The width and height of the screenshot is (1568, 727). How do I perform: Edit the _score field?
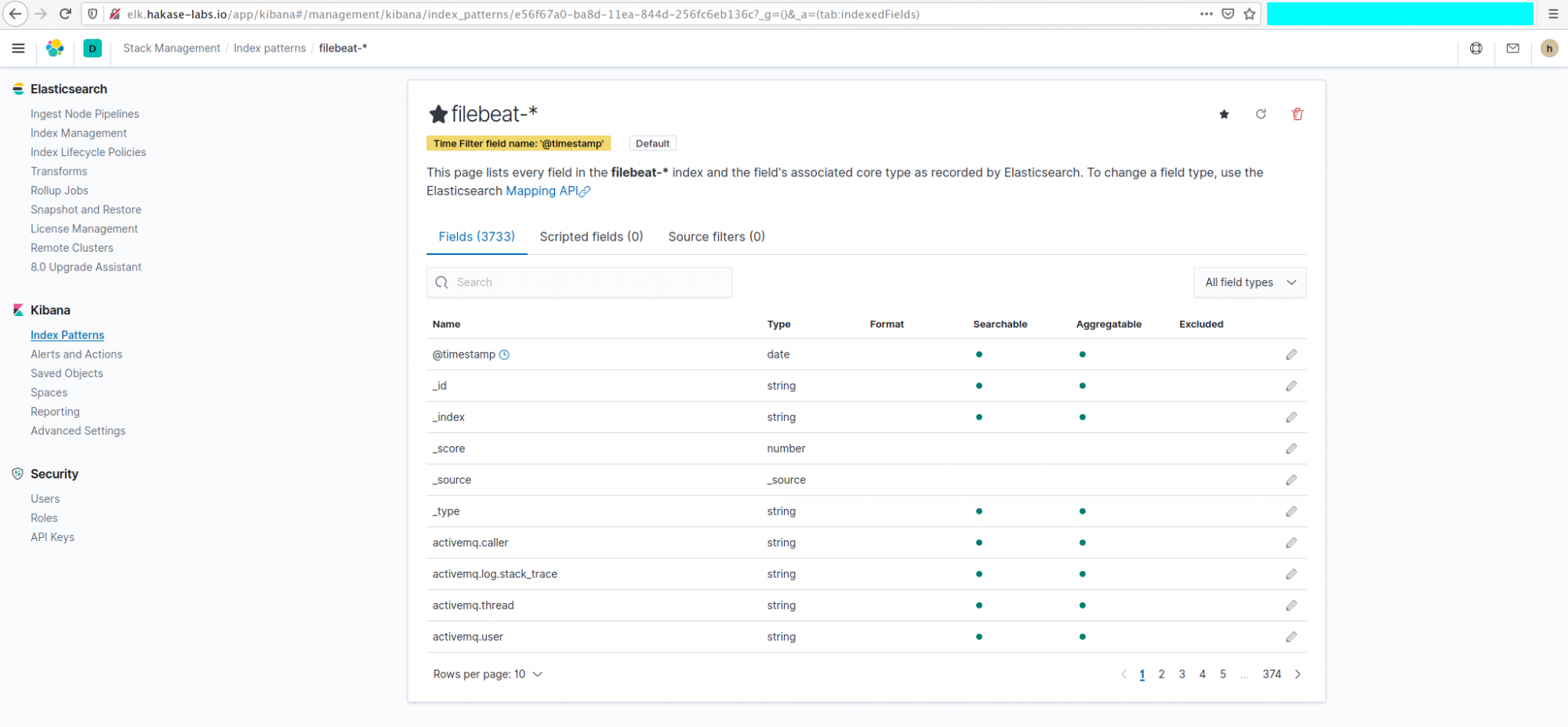[x=1291, y=449]
